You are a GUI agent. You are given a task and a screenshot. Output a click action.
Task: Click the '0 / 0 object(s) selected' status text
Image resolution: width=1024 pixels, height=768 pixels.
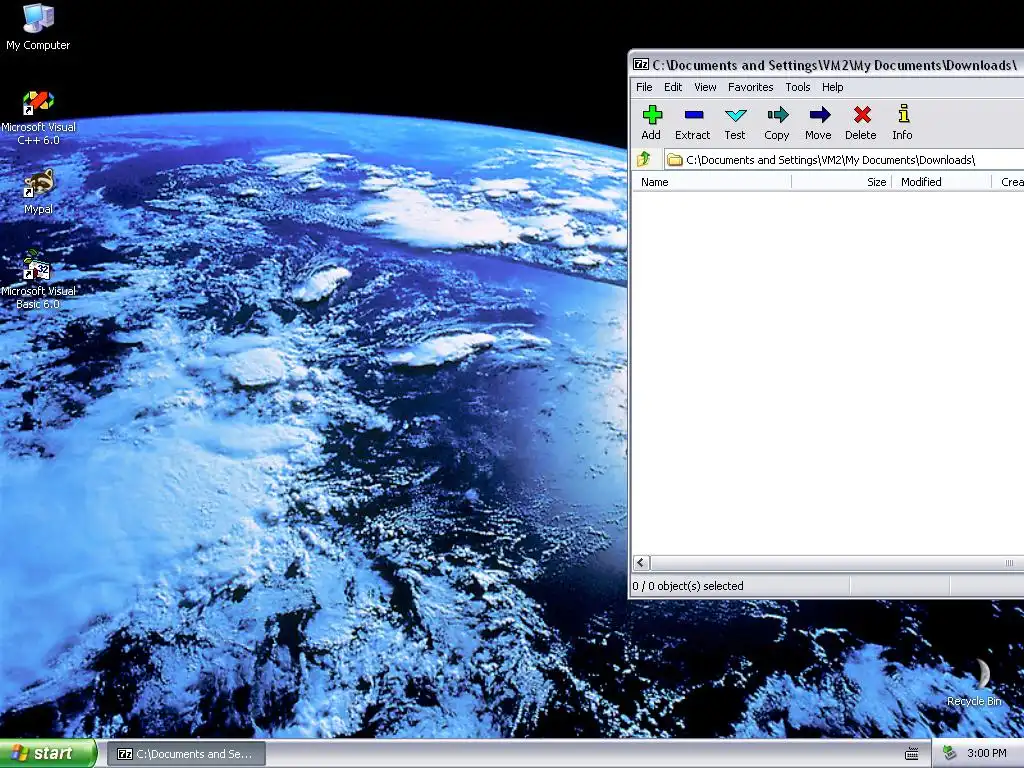(688, 586)
